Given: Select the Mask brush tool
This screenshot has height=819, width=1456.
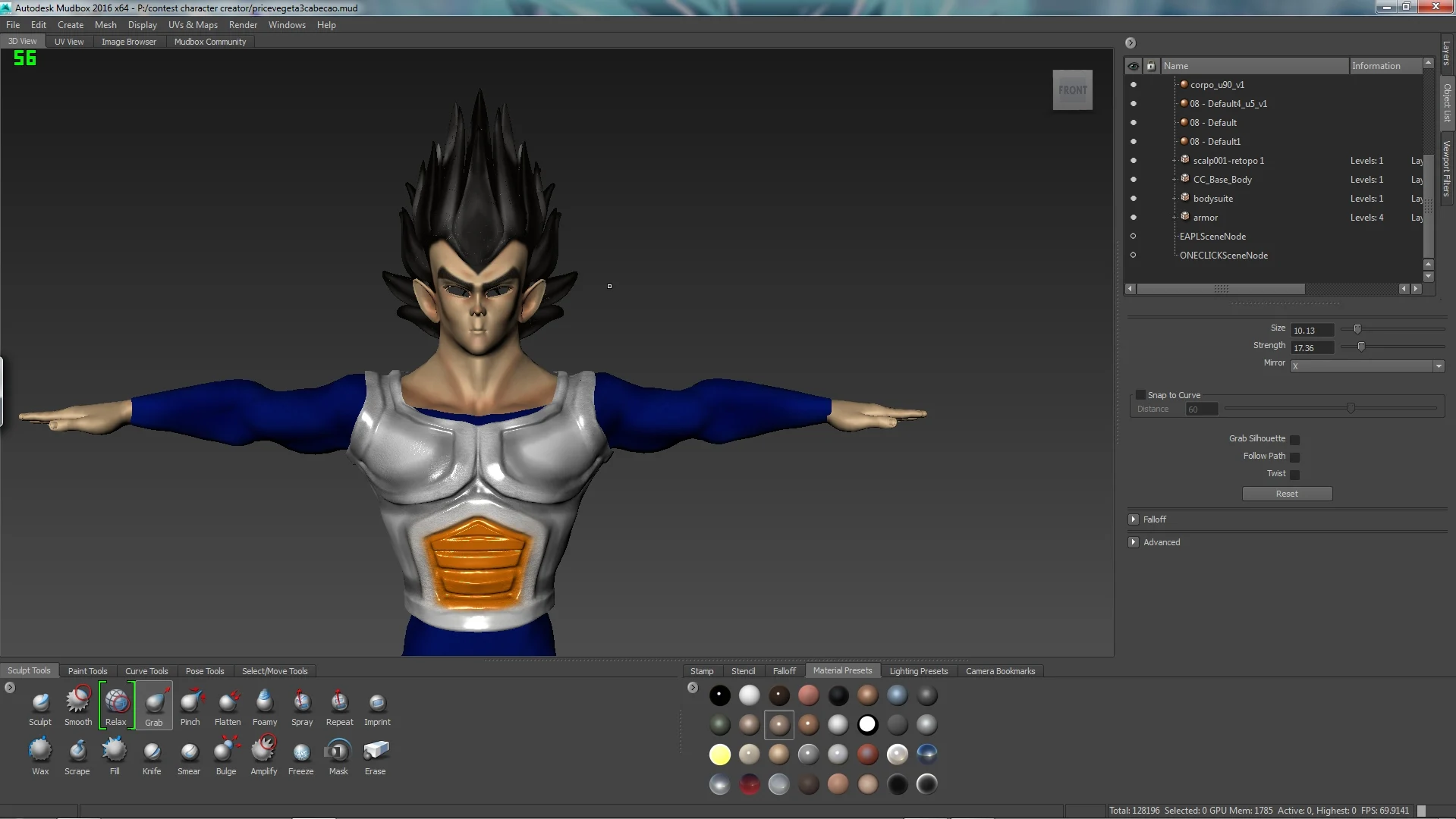Looking at the screenshot, I should tap(338, 756).
